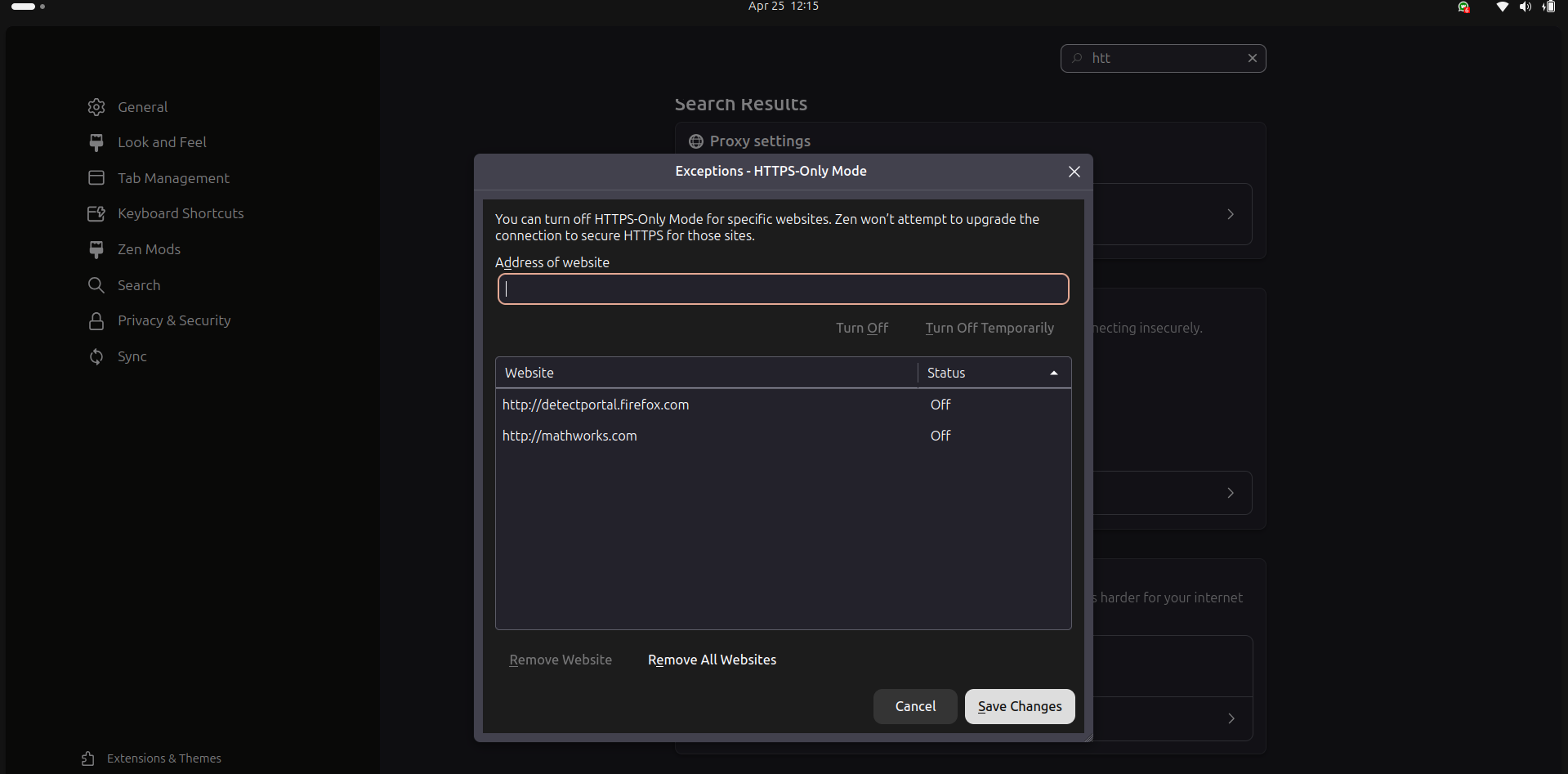The image size is (1568, 774).
Task: Open the Search magnifier icon in sidebar
Action: [x=96, y=285]
